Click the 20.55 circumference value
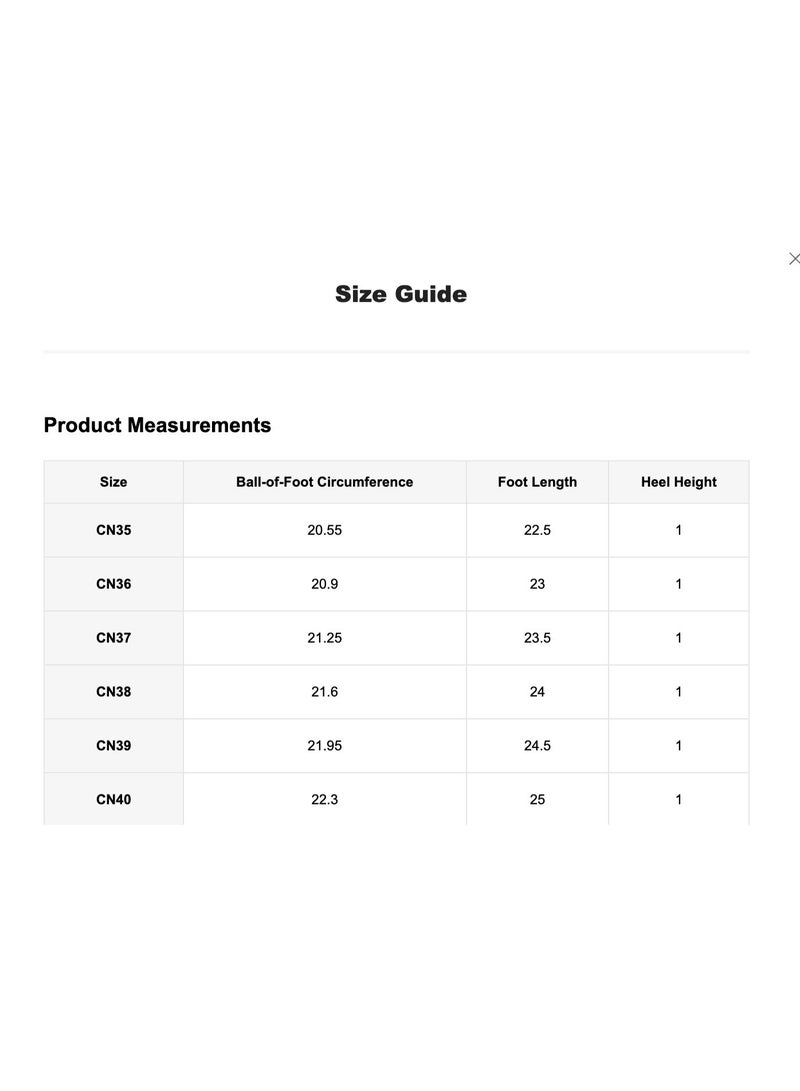The width and height of the screenshot is (800, 1091). pos(324,530)
